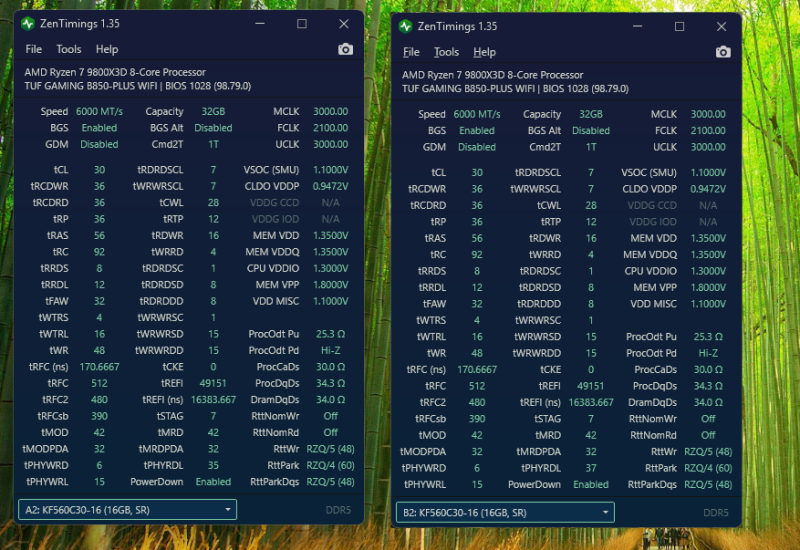This screenshot has width=800, height=550.
Task: Minimize the left ZenTimings window
Action: [260, 23]
